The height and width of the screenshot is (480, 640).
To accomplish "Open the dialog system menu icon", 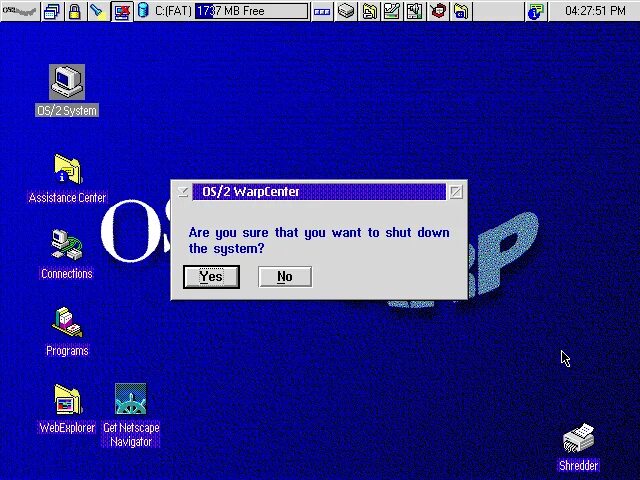I will (x=183, y=192).
